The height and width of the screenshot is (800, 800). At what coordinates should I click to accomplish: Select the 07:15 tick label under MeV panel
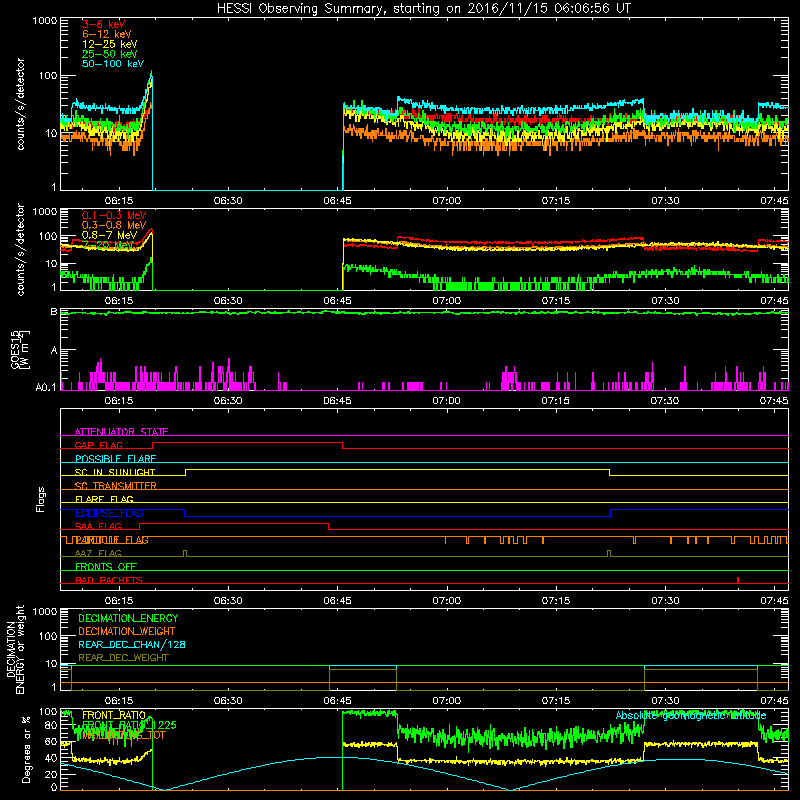coord(556,301)
